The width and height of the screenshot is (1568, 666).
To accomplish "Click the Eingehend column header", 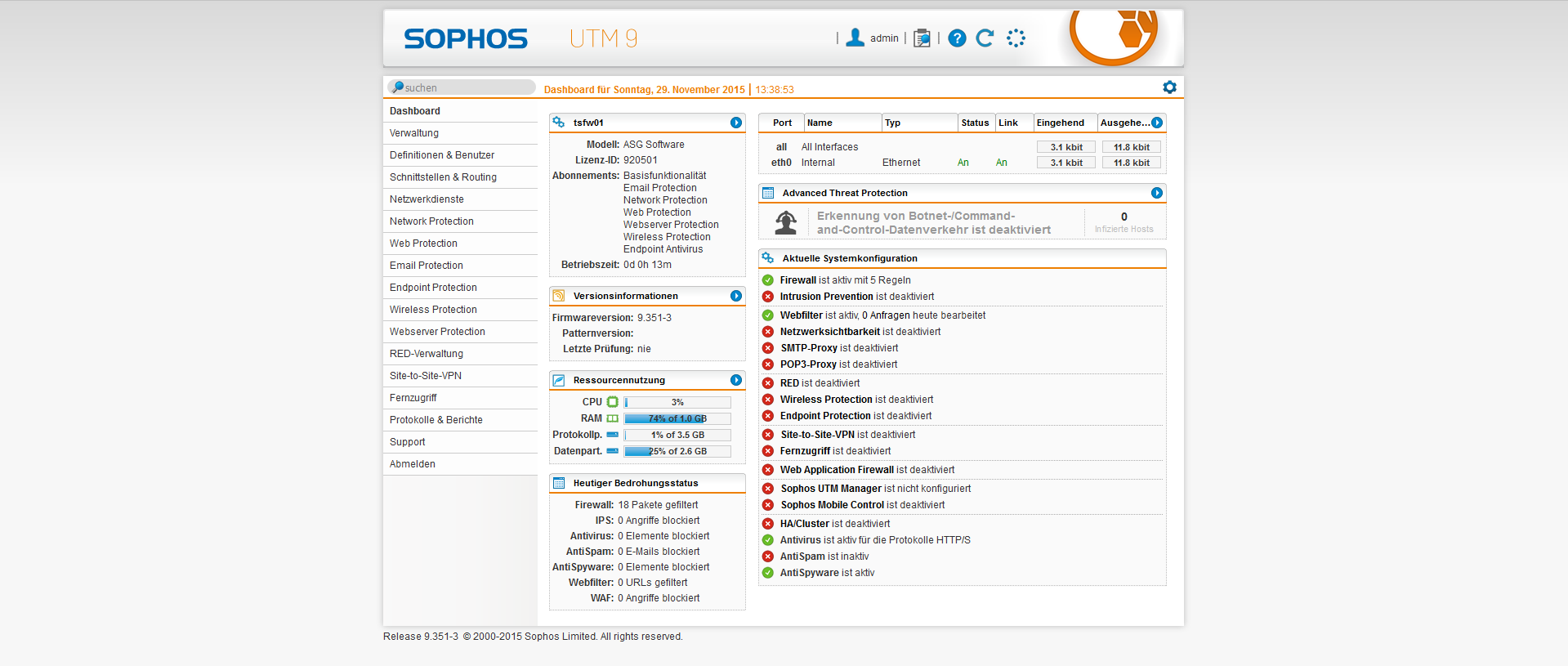I will (x=1065, y=123).
